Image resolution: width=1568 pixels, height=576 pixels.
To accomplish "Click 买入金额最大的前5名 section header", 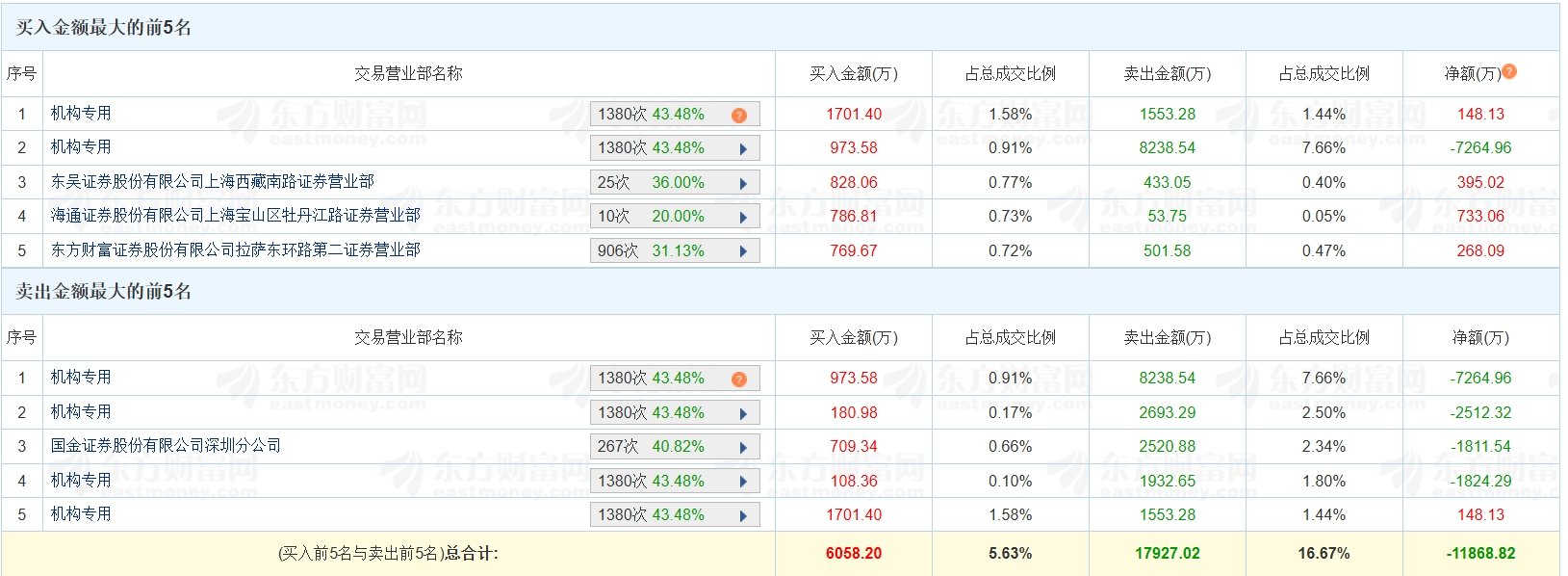I will [104, 27].
